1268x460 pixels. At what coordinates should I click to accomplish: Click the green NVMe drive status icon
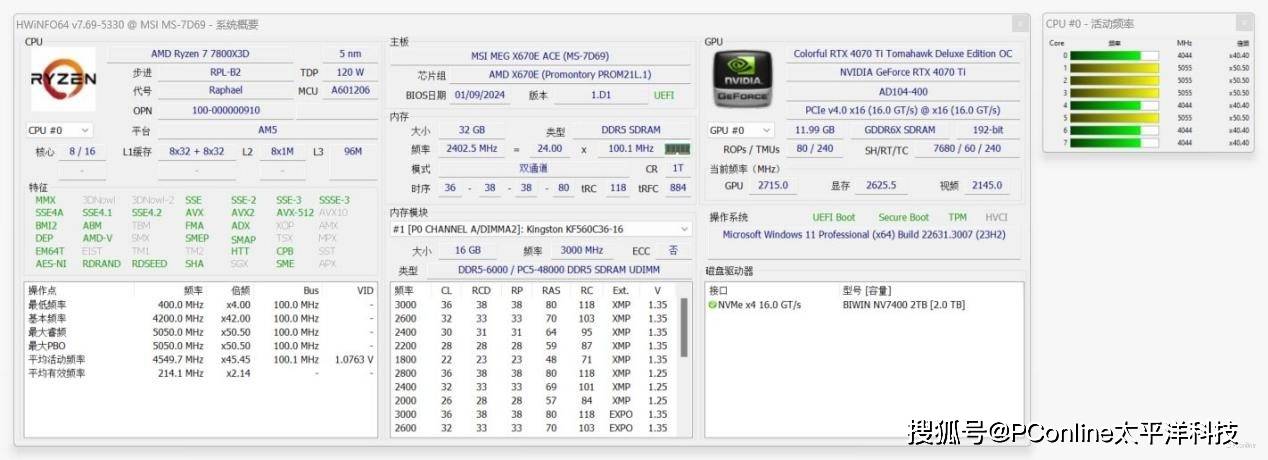click(712, 304)
